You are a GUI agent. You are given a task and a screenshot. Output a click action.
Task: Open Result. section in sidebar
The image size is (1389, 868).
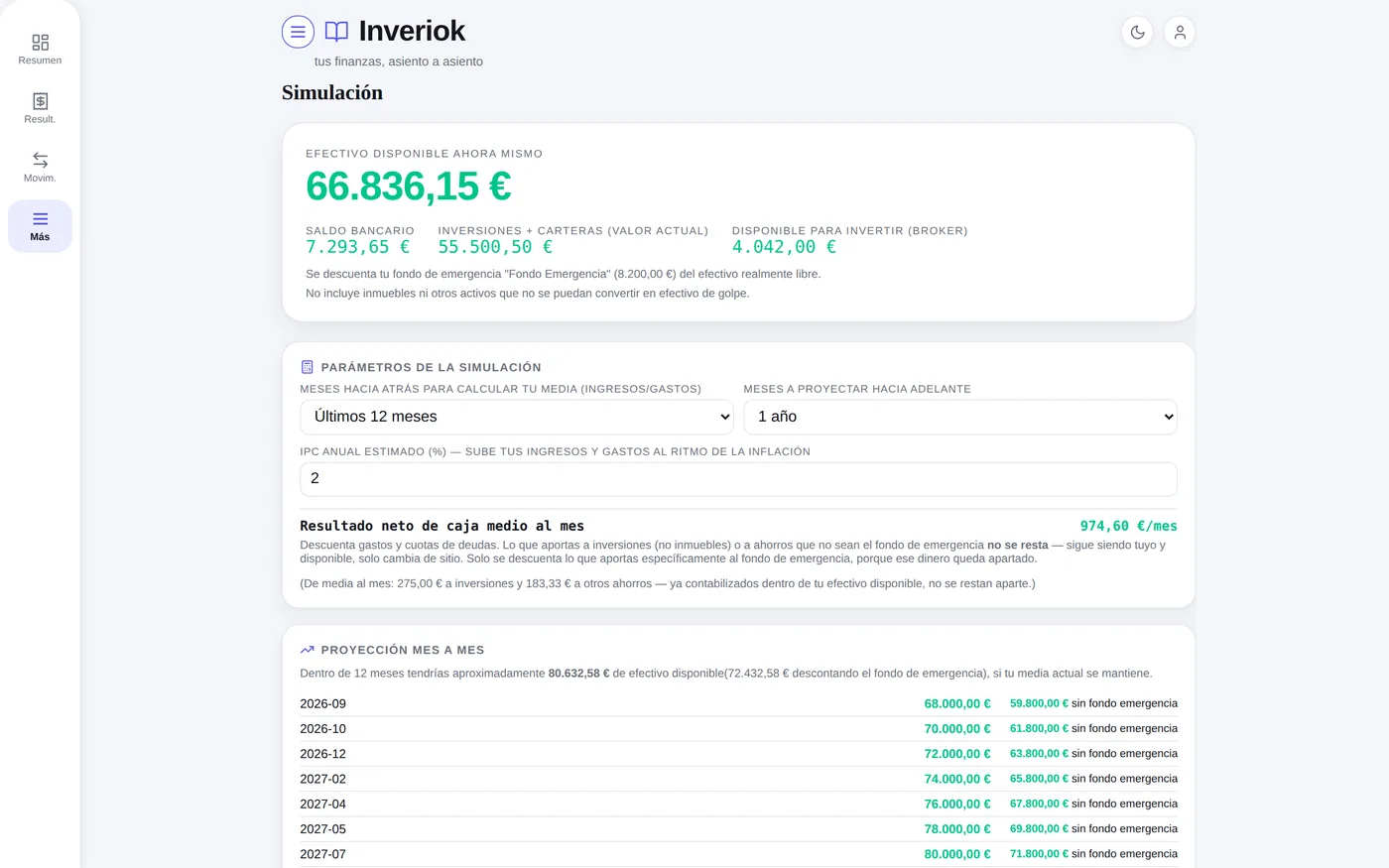coord(40,108)
